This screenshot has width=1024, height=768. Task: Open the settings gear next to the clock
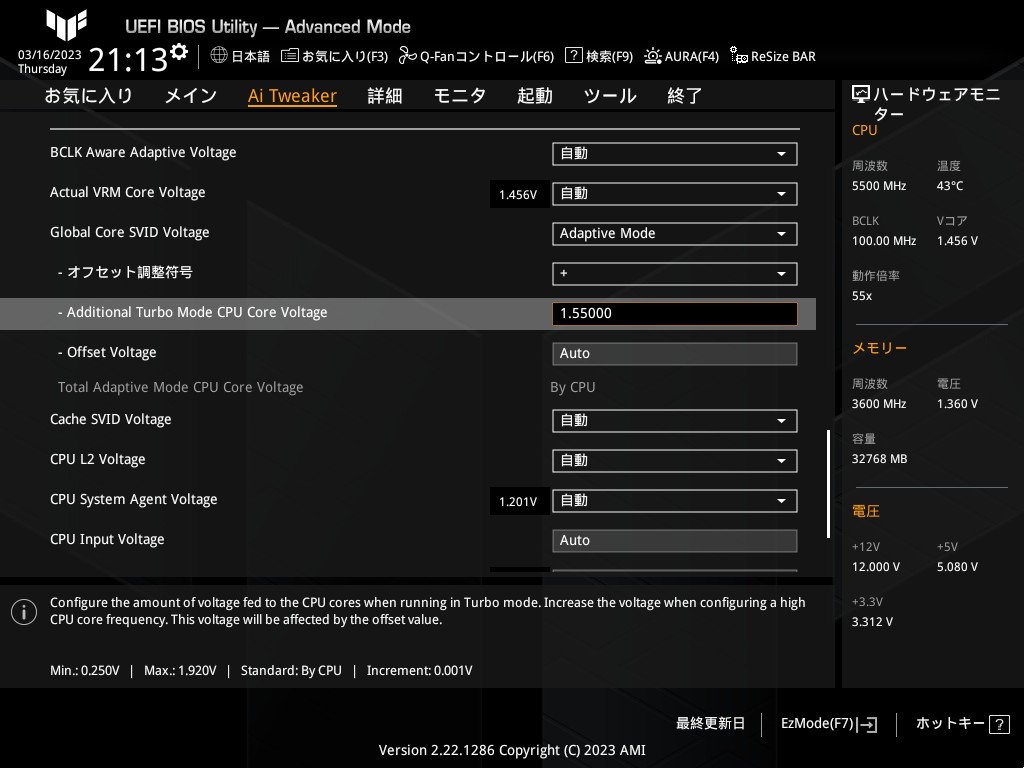click(x=179, y=52)
